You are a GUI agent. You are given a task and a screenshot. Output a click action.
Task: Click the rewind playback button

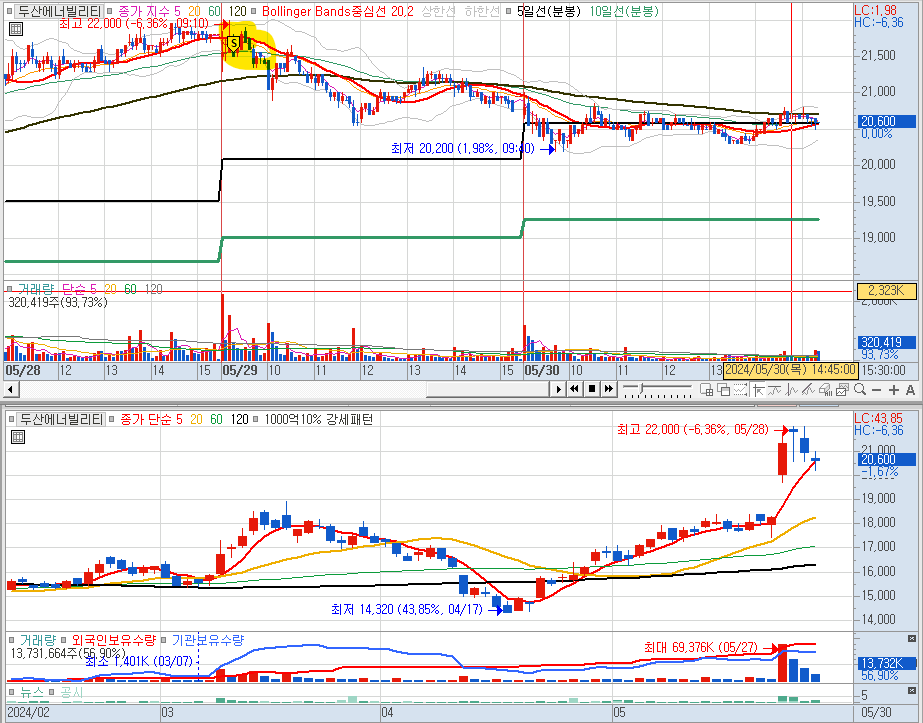coord(574,389)
